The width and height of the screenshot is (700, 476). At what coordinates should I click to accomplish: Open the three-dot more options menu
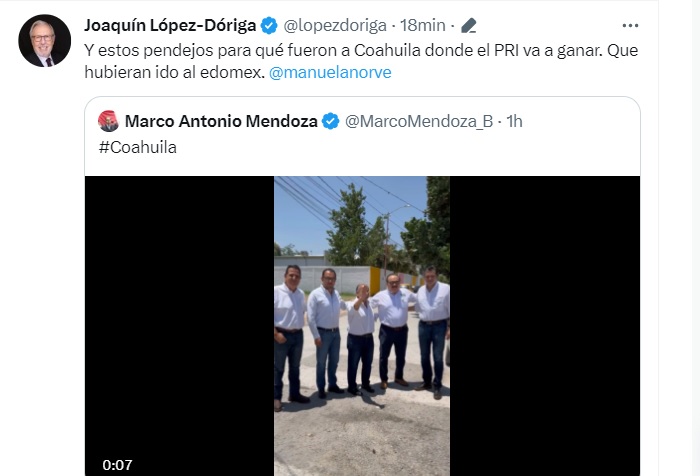tap(630, 26)
